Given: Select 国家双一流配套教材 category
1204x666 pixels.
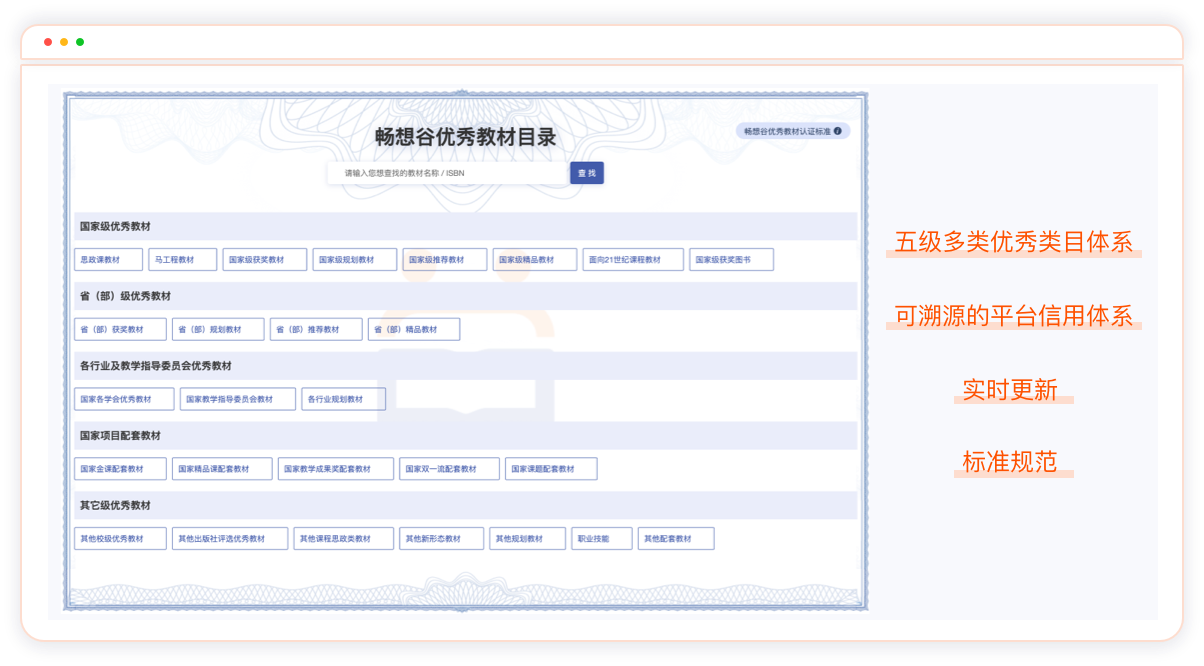Looking at the screenshot, I should pyautogui.click(x=449, y=469).
